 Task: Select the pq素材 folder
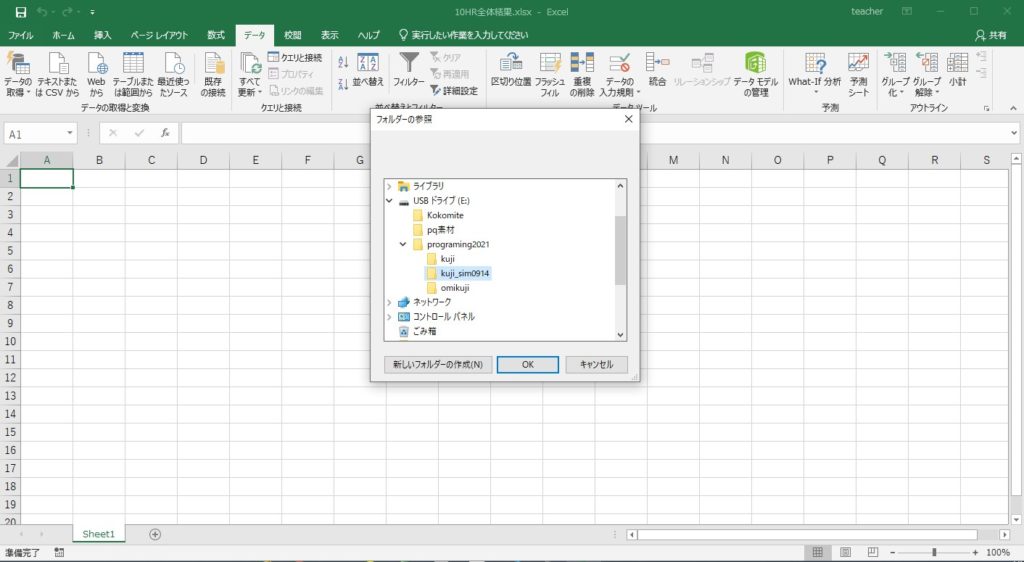pyautogui.click(x=441, y=230)
